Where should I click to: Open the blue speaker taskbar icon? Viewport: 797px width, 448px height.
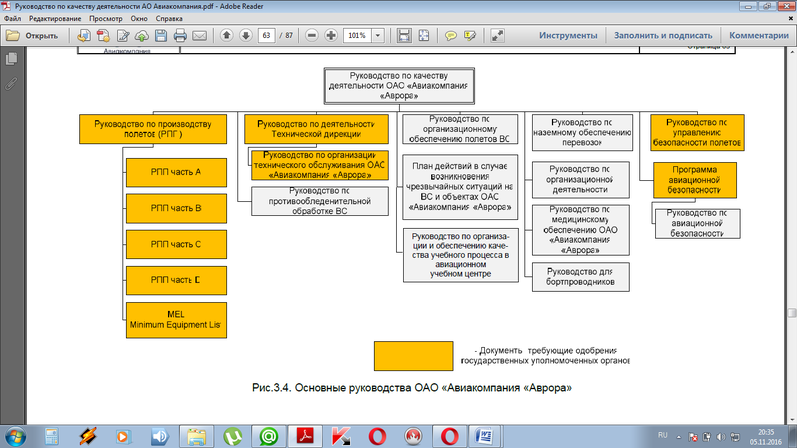(x=160, y=436)
